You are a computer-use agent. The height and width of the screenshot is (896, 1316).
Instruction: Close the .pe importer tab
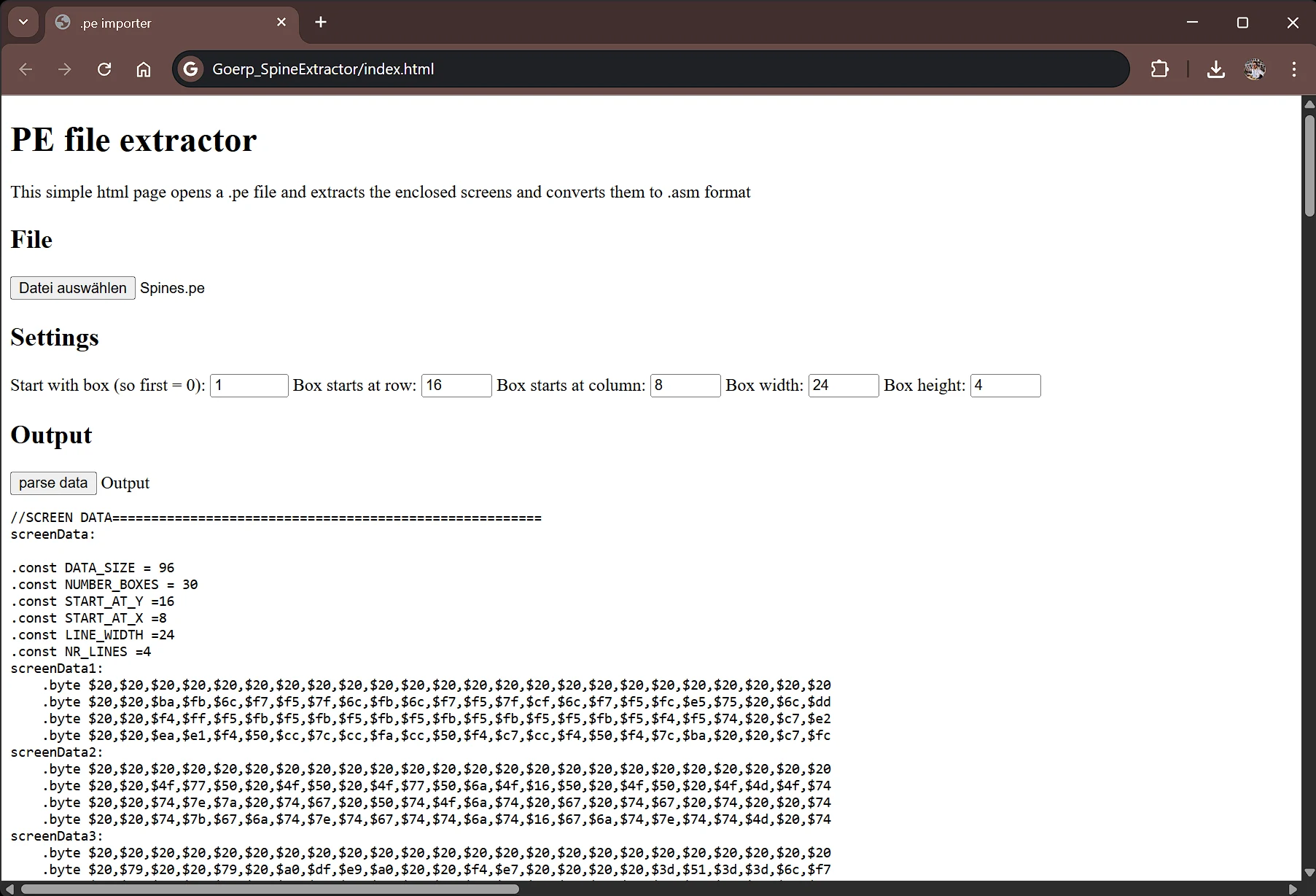(281, 23)
